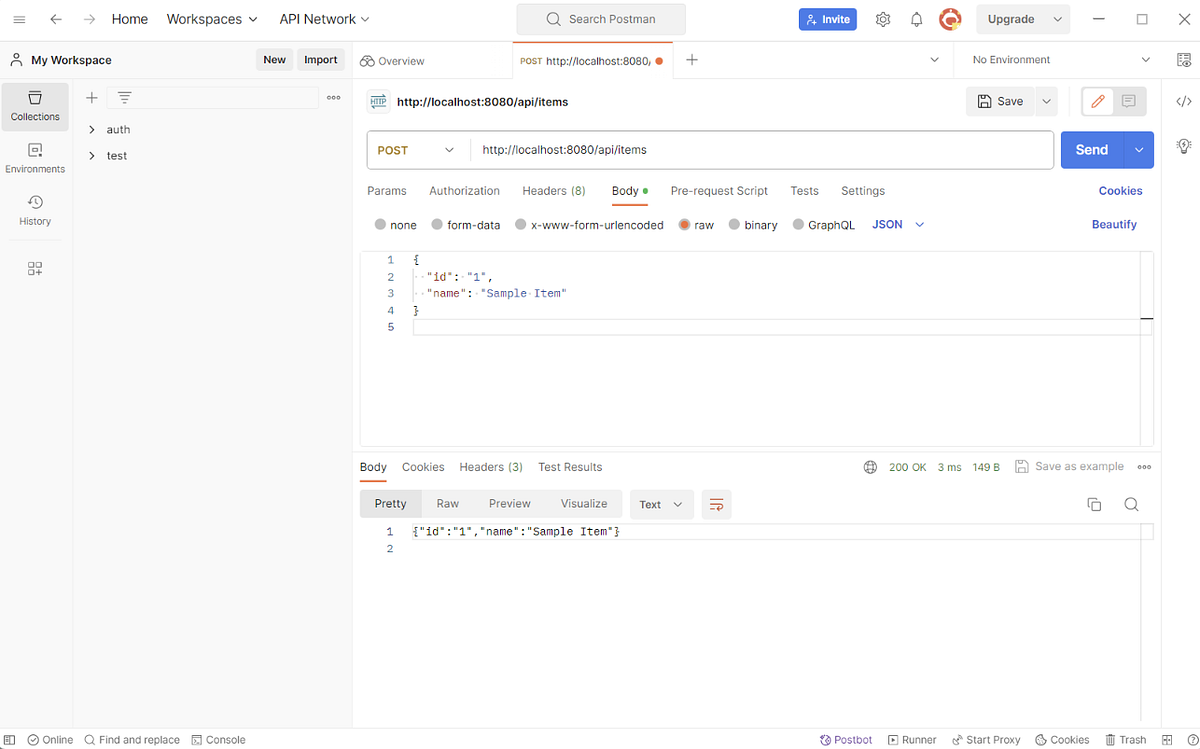Open the Console from the bottom bar
The image size is (1200, 749).
click(218, 739)
